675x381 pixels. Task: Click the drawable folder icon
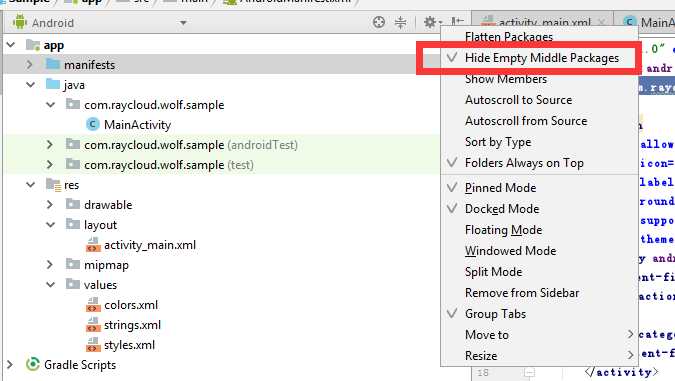click(73, 204)
